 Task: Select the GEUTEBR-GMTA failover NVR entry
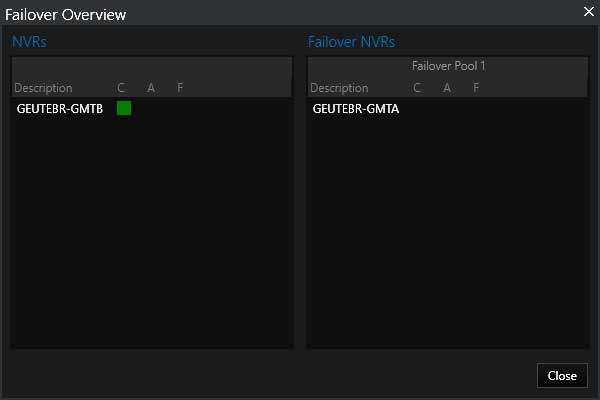point(355,109)
